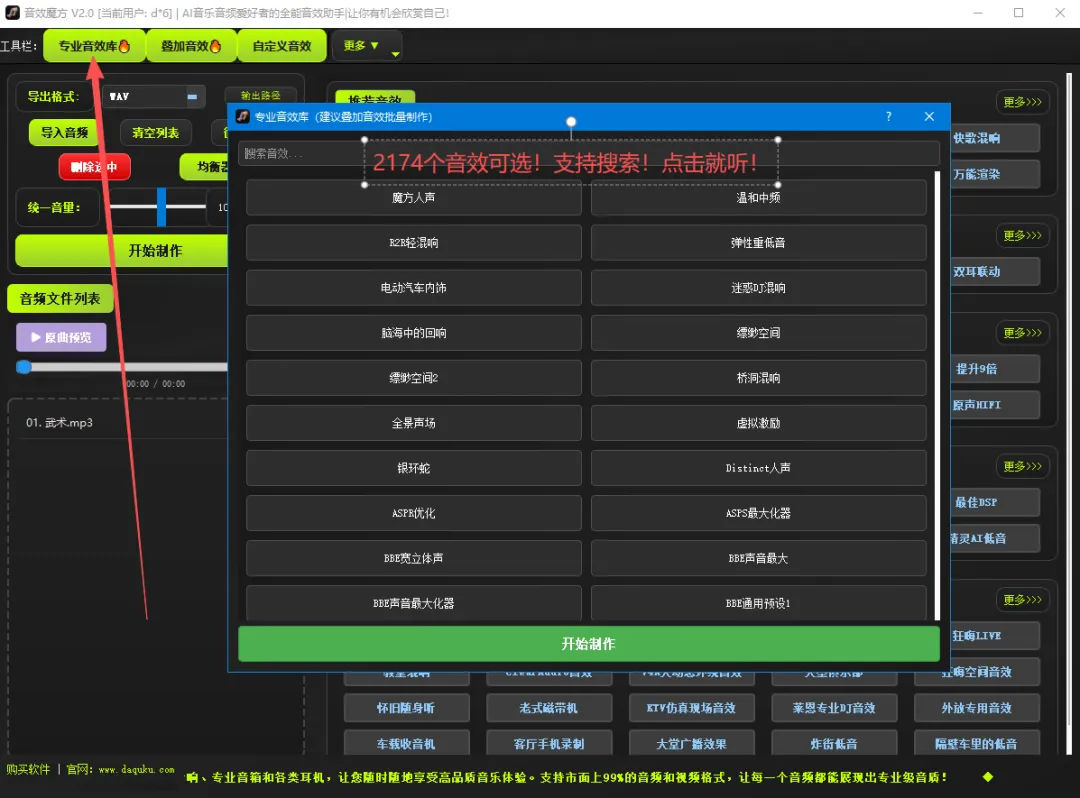Click the 提升9倍 effect button

pos(995,369)
